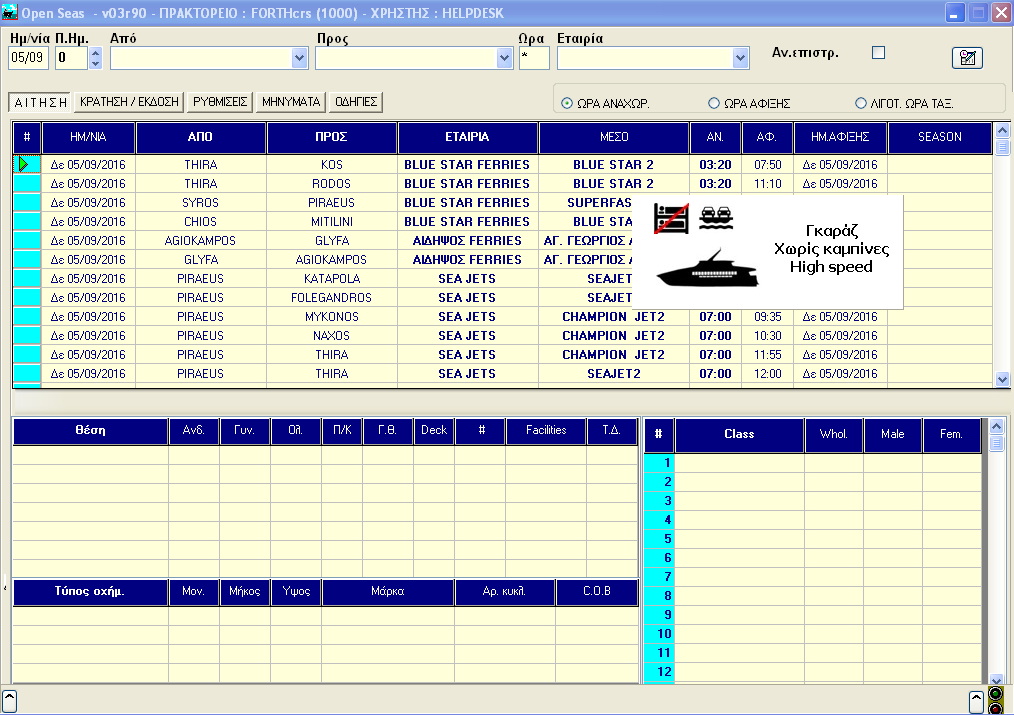1014x715 pixels.
Task: Switch to the ΑΙΤΗΣΗ tab
Action: (40, 102)
